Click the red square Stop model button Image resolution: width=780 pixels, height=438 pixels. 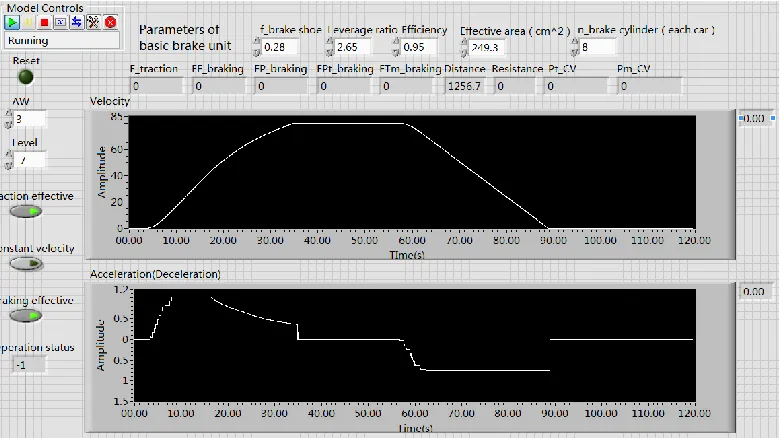coord(44,22)
